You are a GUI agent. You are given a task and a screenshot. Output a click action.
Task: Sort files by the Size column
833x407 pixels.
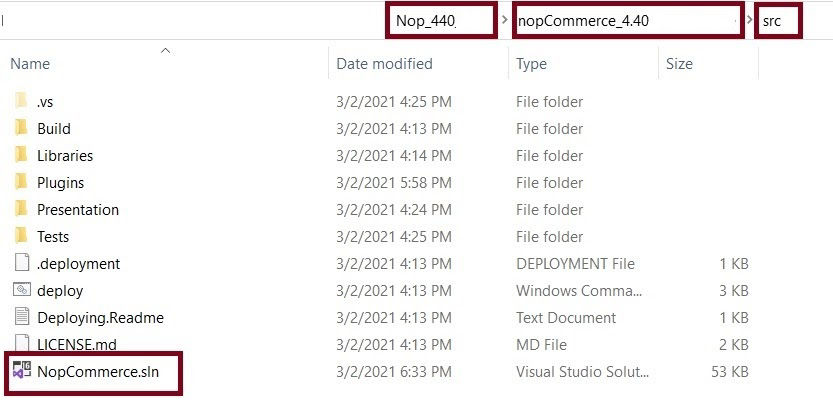click(679, 64)
